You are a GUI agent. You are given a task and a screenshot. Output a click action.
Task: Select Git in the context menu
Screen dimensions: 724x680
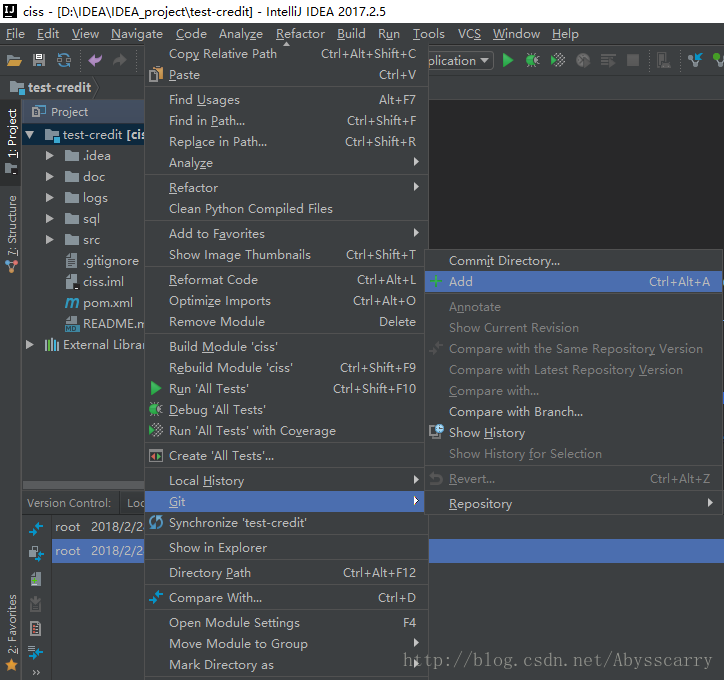click(x=284, y=501)
